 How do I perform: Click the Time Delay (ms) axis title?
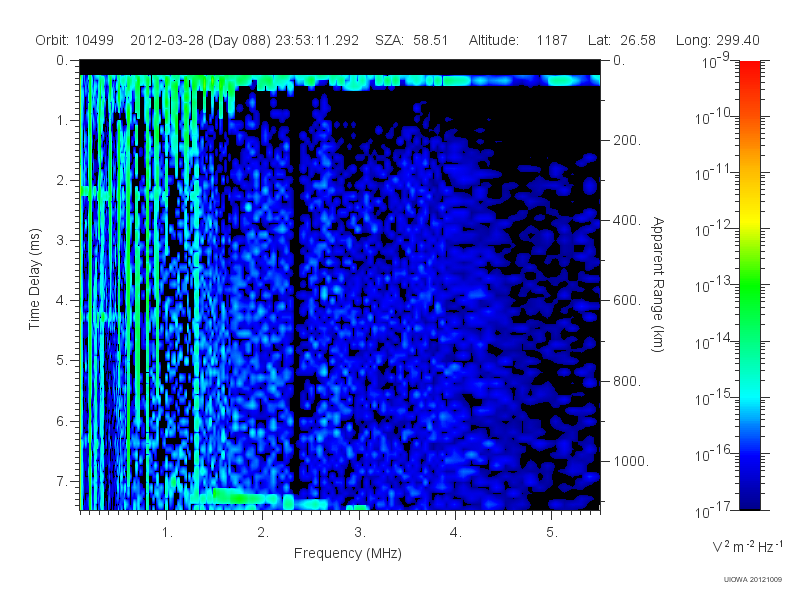pos(34,280)
